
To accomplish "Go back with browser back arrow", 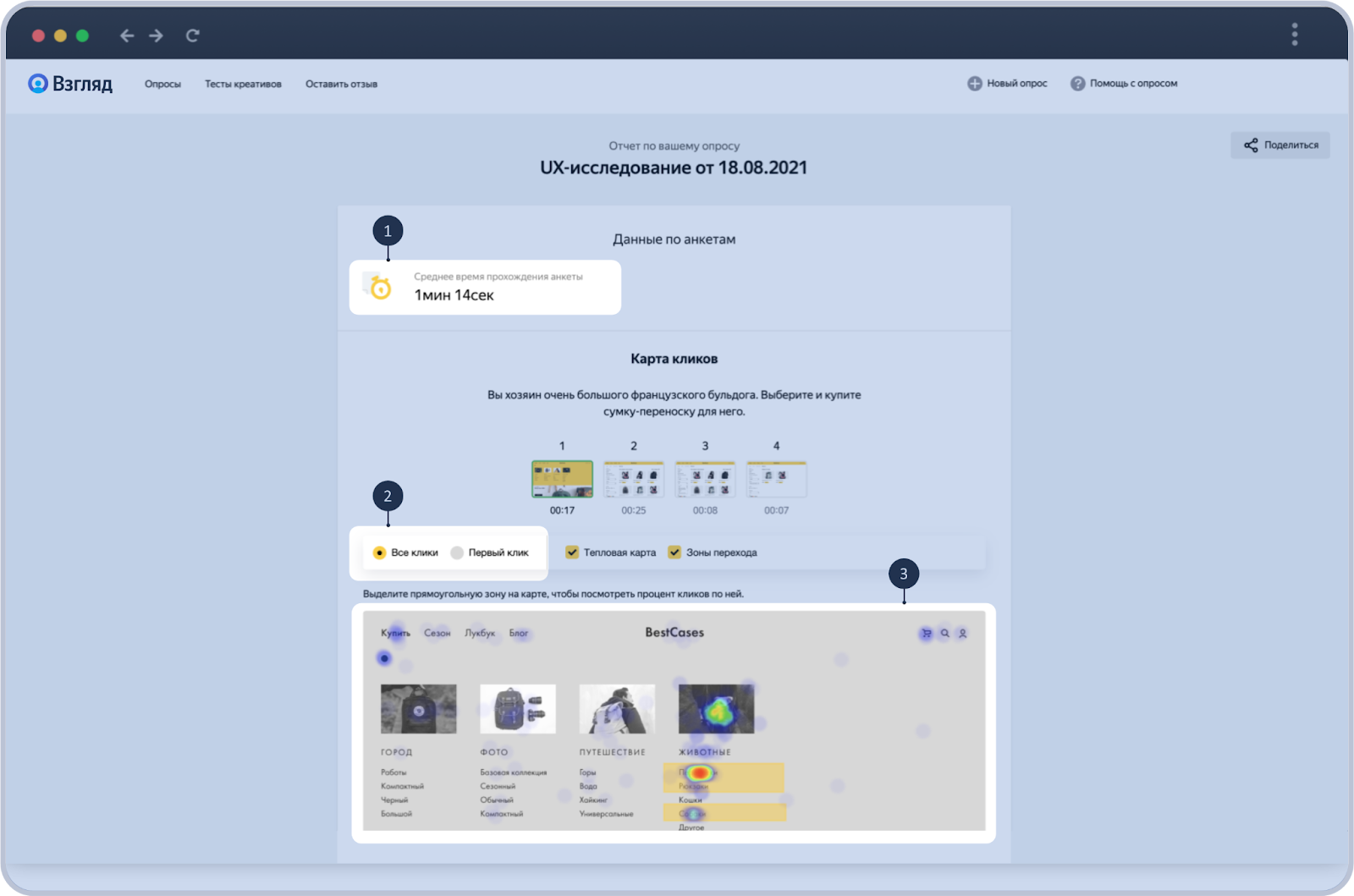I will coord(127,36).
